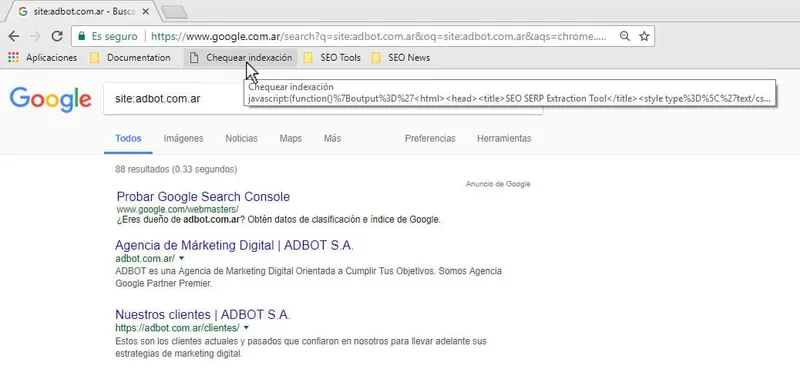
Task: Expand the dropdown arrow next to adbot.com.ar/
Action: click(182, 258)
